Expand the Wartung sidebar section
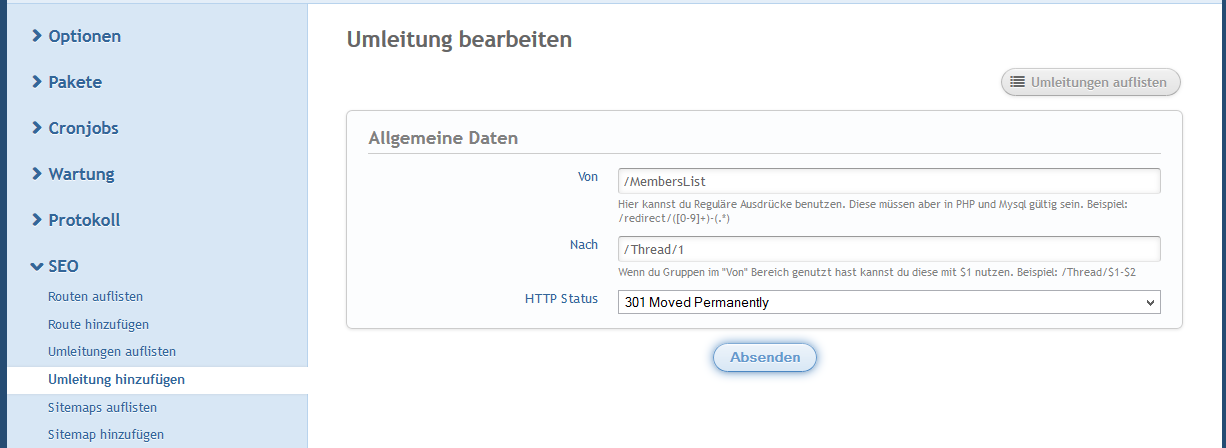 tap(81, 174)
